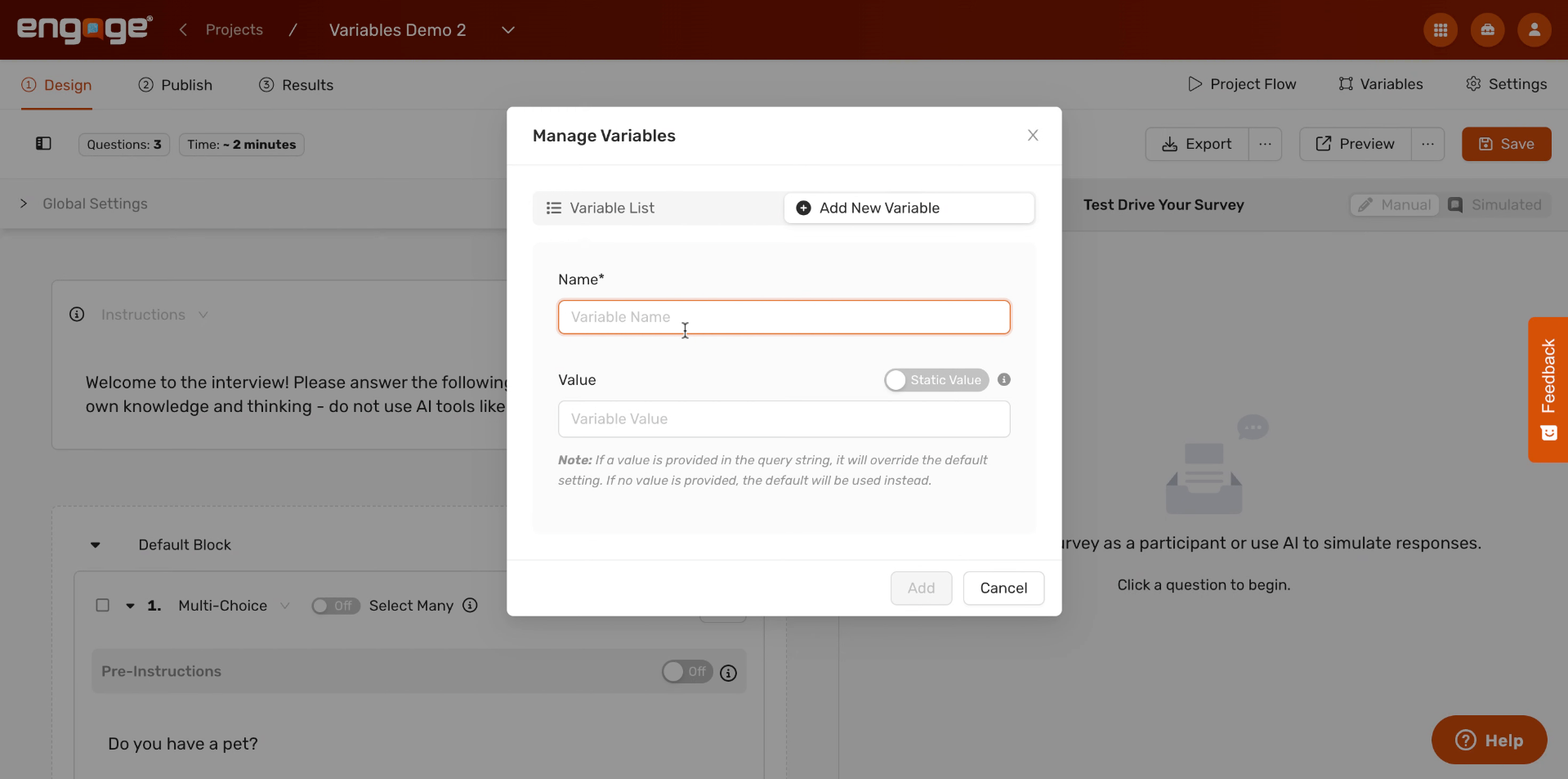Open the Feedback side tab
The width and height of the screenshot is (1568, 779).
coord(1548,390)
